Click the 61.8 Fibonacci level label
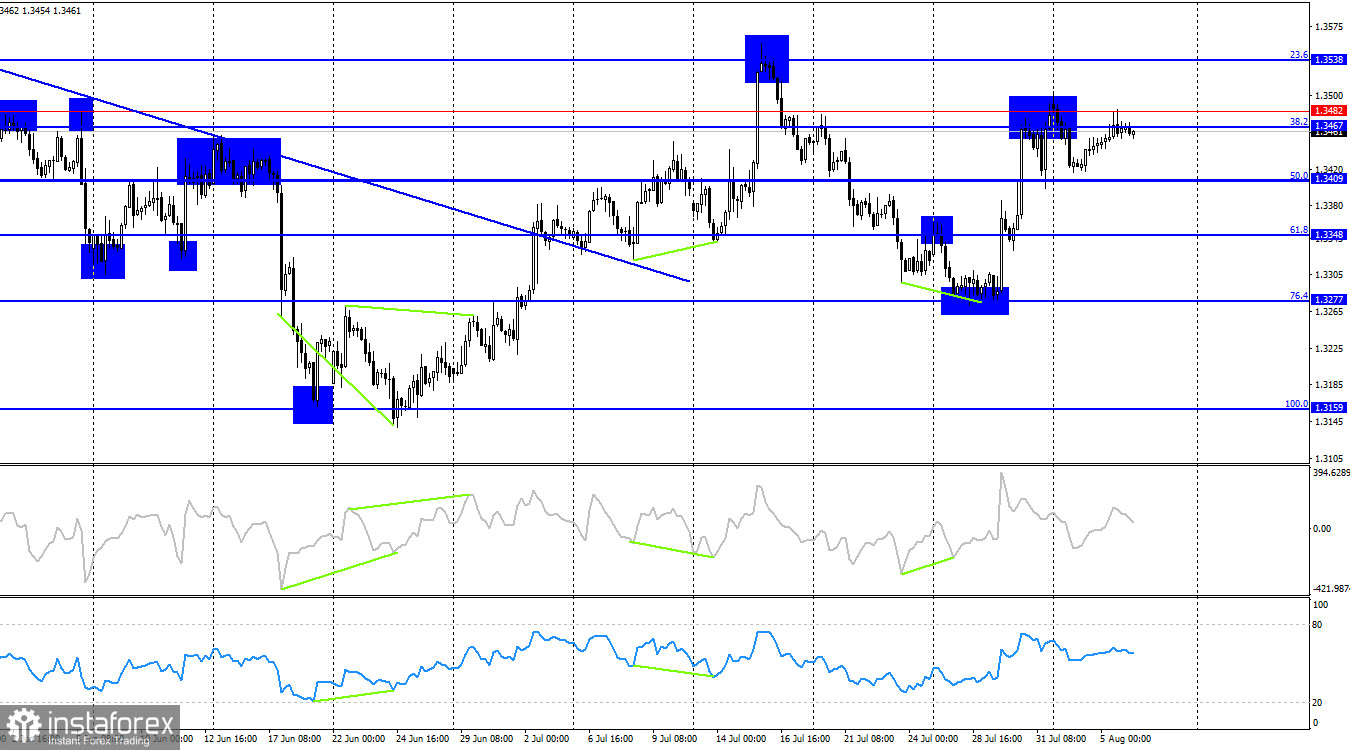Image resolution: width=1350 pixels, height=750 pixels. [1299, 230]
